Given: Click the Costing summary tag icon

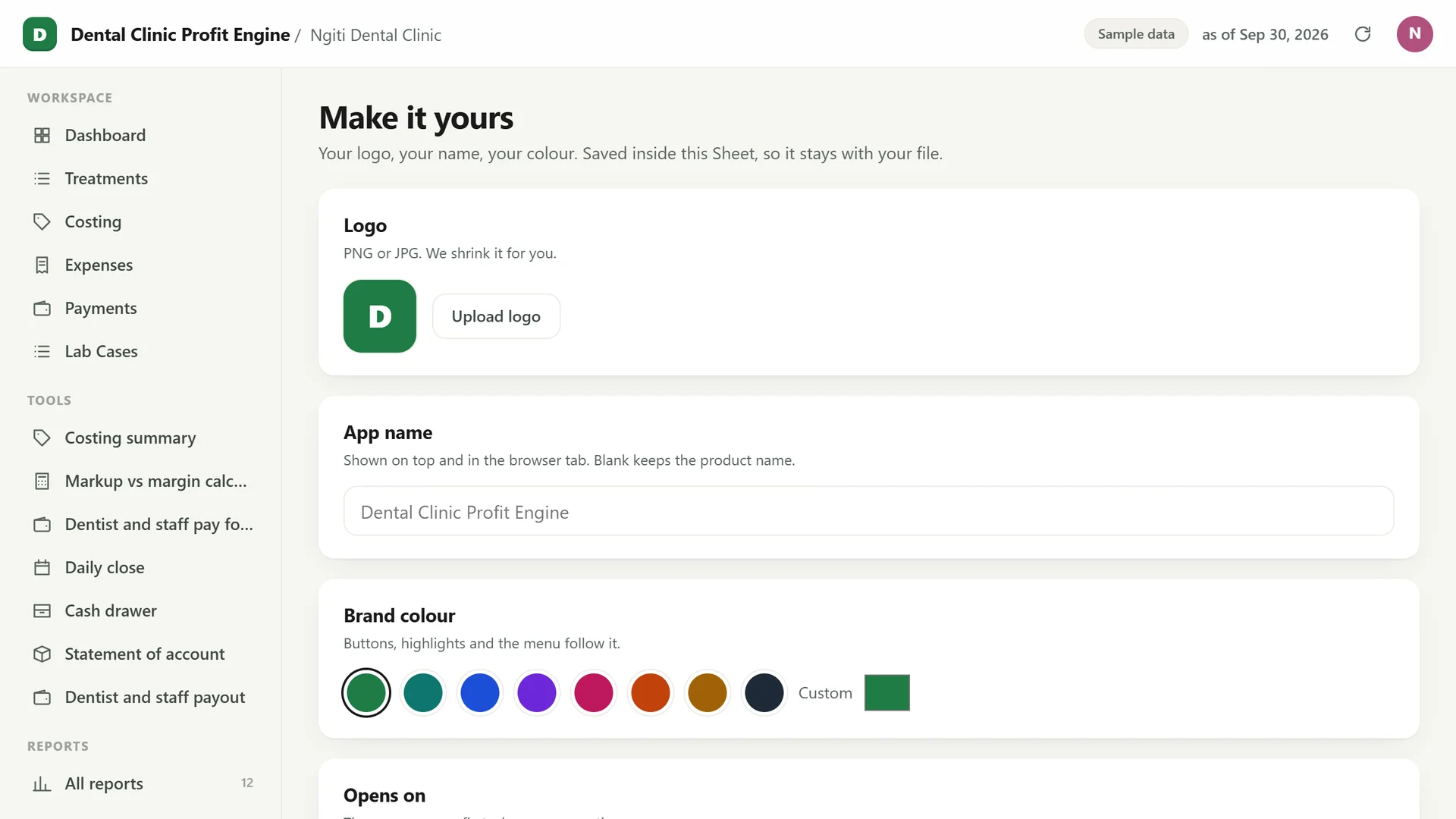Looking at the screenshot, I should (x=42, y=438).
